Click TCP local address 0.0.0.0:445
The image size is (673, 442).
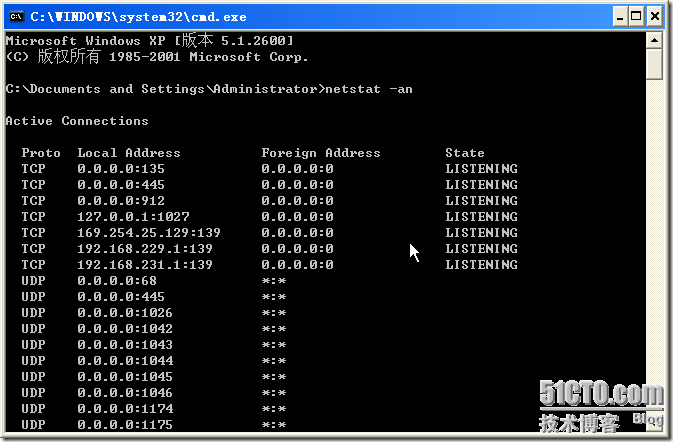[x=121, y=185]
